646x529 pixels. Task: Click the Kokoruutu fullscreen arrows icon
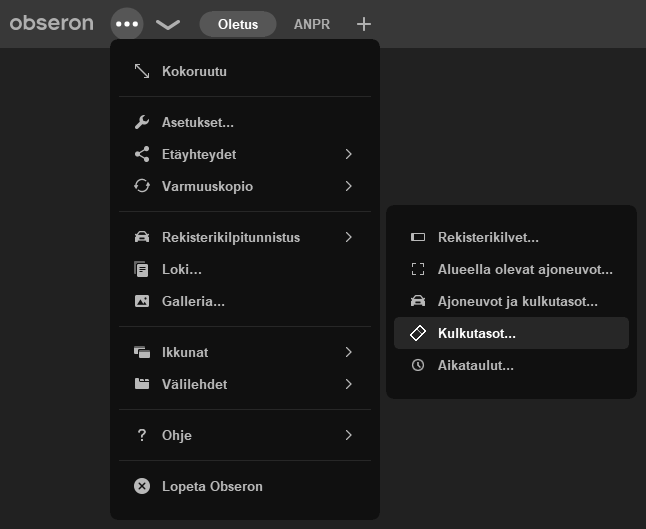[142, 71]
